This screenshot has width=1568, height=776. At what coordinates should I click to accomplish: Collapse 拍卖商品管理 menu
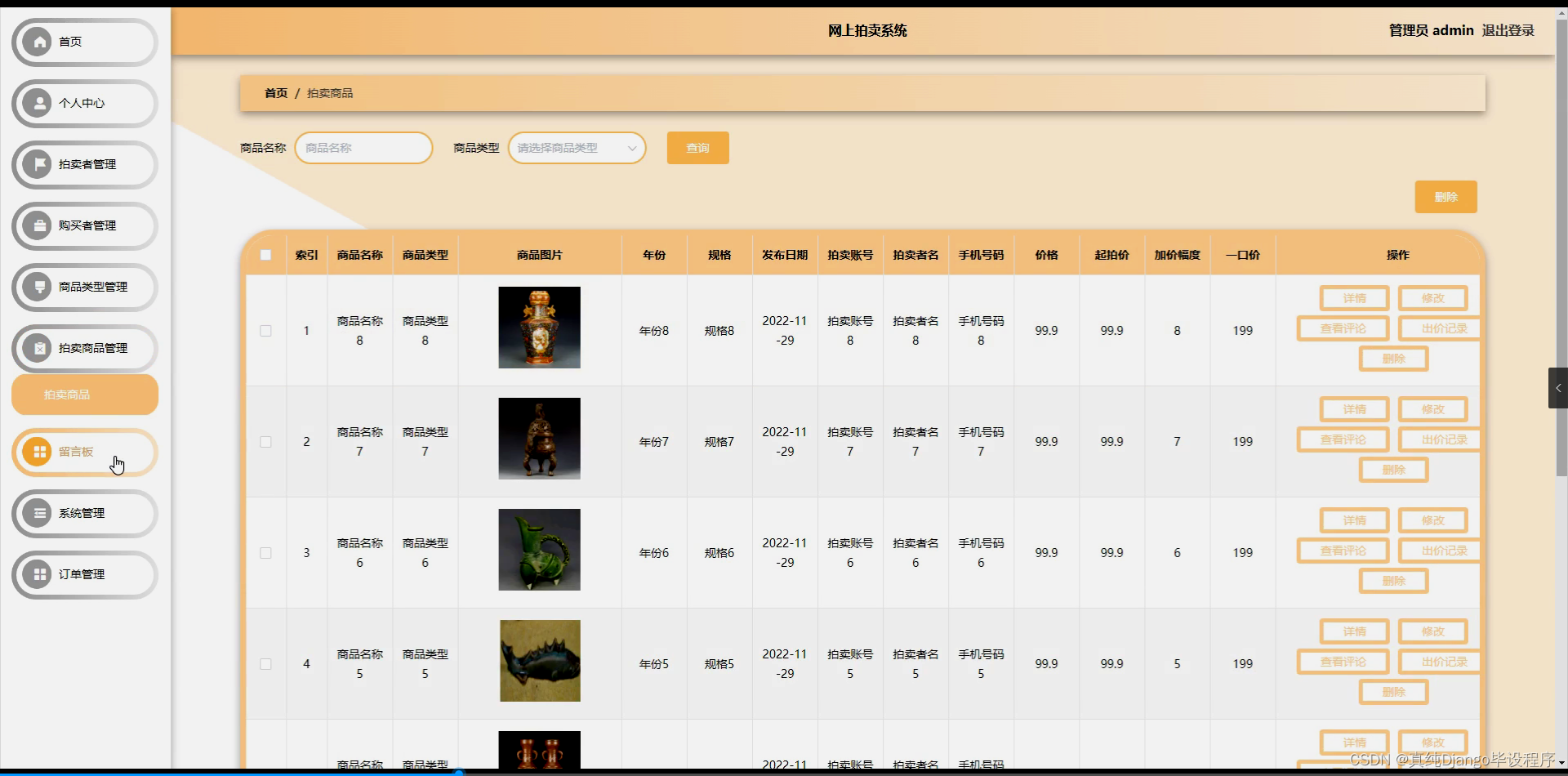tap(85, 348)
